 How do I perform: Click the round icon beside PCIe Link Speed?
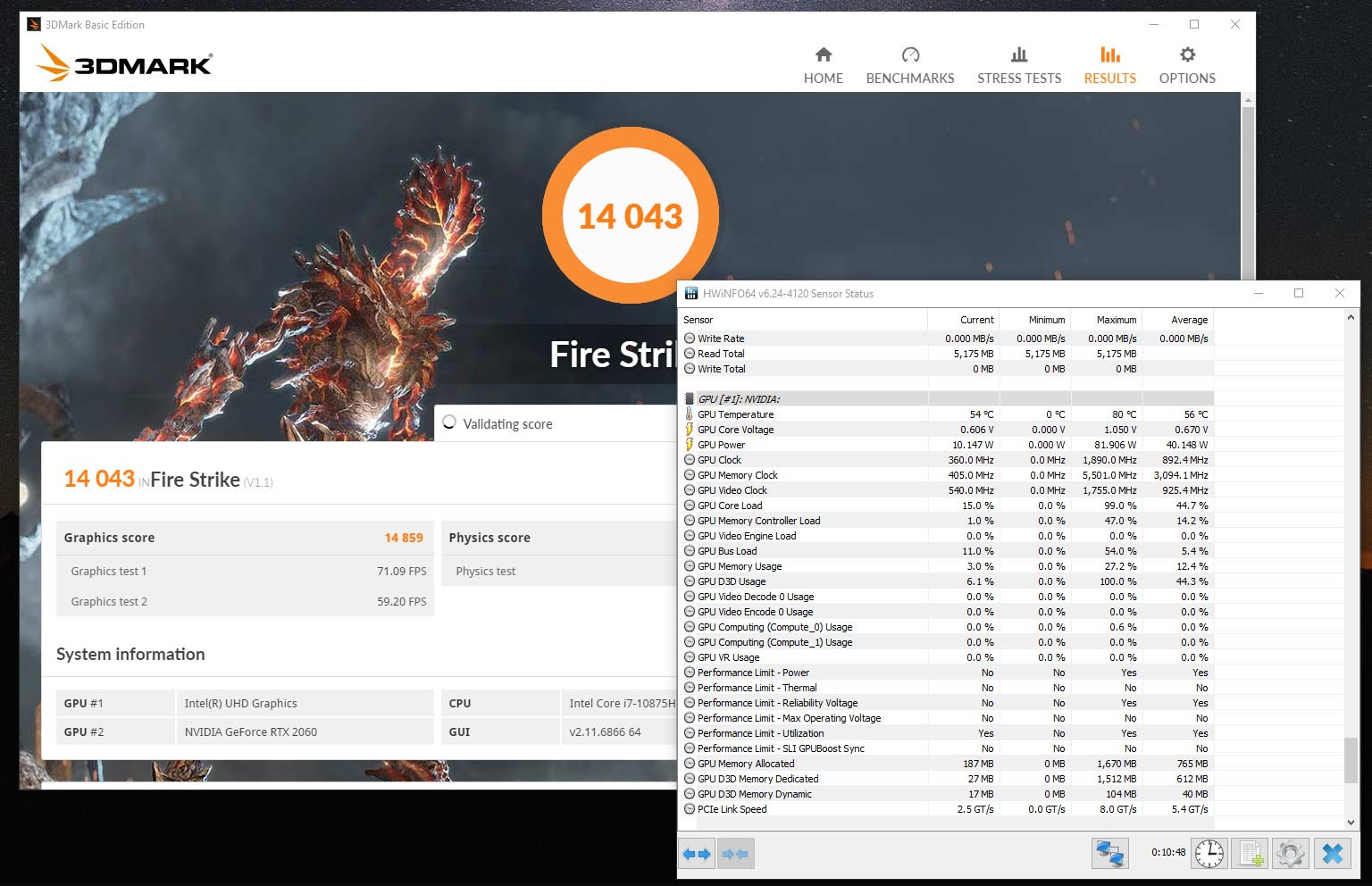(x=690, y=809)
